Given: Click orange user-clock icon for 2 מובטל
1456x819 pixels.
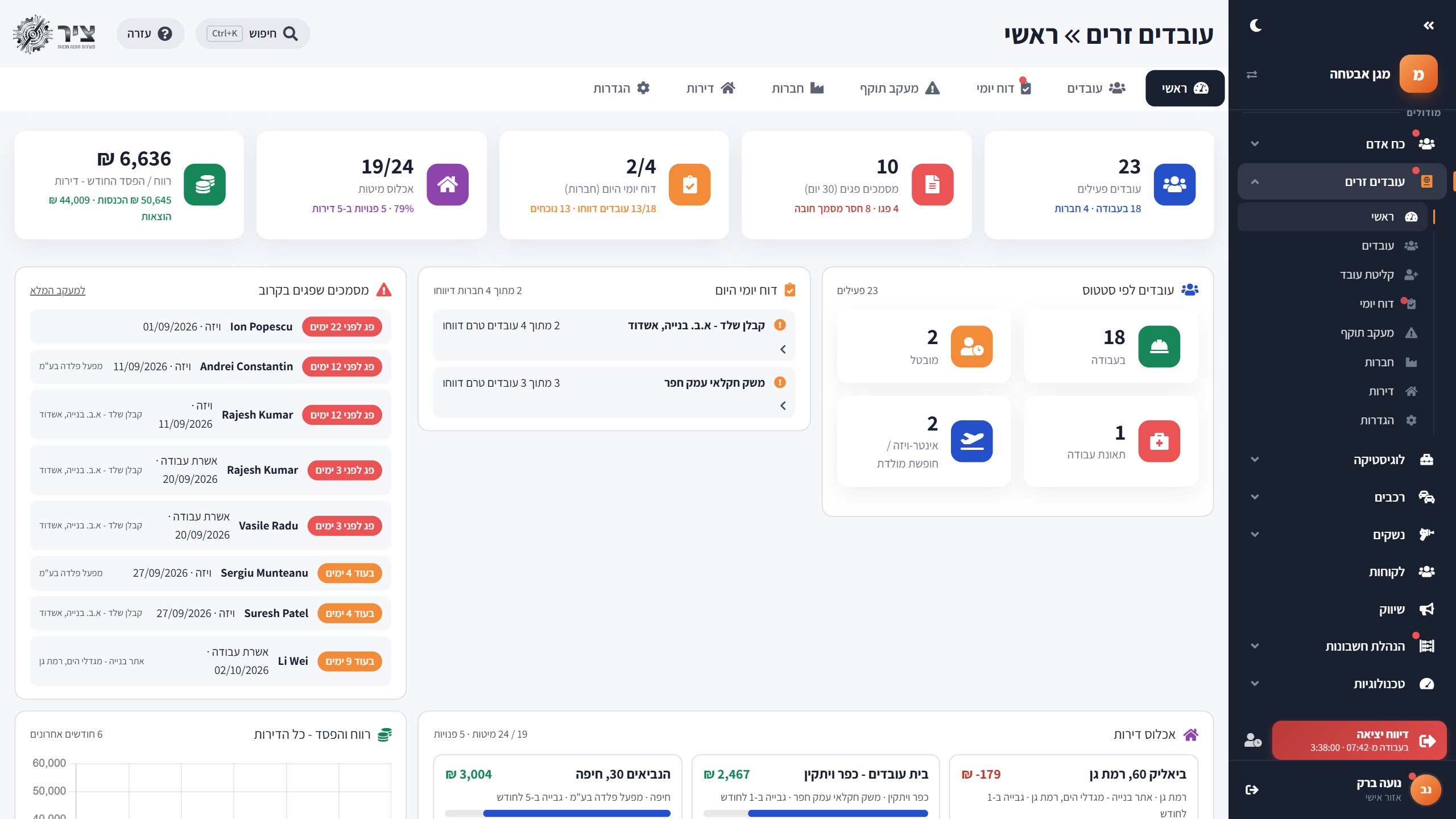Looking at the screenshot, I should click(972, 346).
